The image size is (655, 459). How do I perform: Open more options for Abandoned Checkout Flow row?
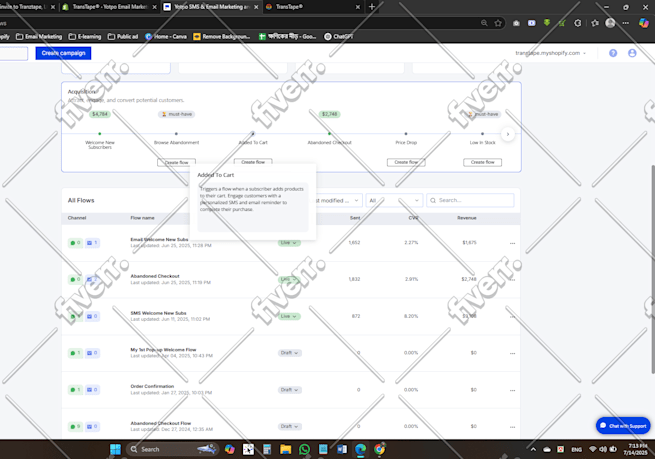click(x=513, y=427)
